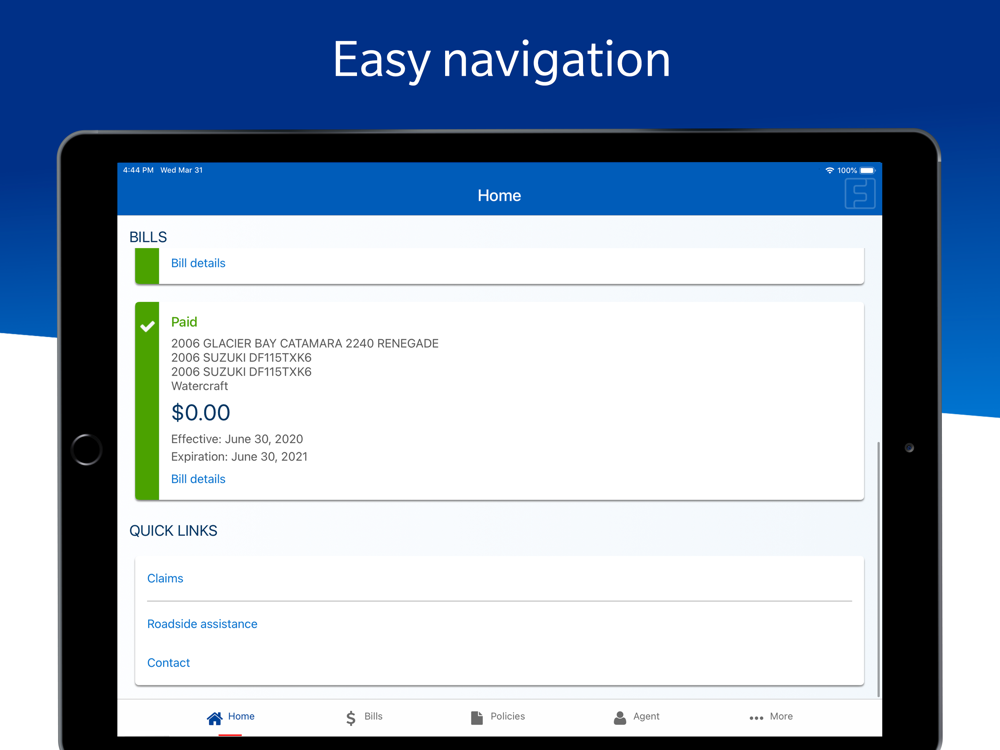The width and height of the screenshot is (1000, 750).
Task: Tap the More three-dots icon
Action: (x=756, y=718)
